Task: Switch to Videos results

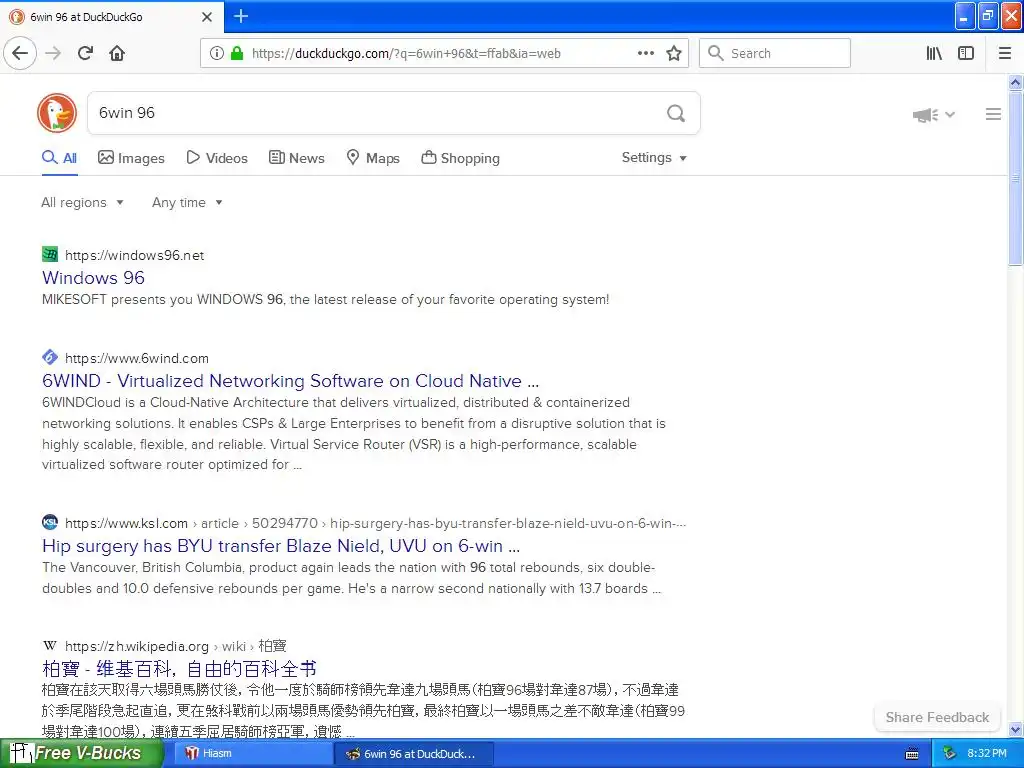Action: pyautogui.click(x=217, y=158)
